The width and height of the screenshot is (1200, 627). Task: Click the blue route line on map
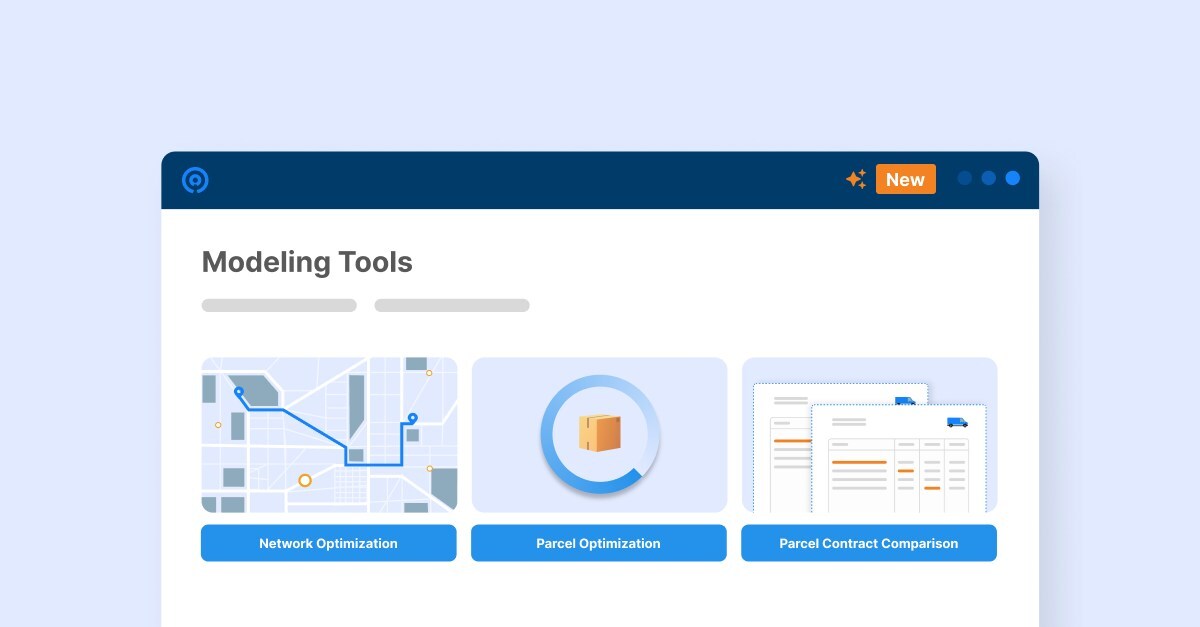pos(315,426)
